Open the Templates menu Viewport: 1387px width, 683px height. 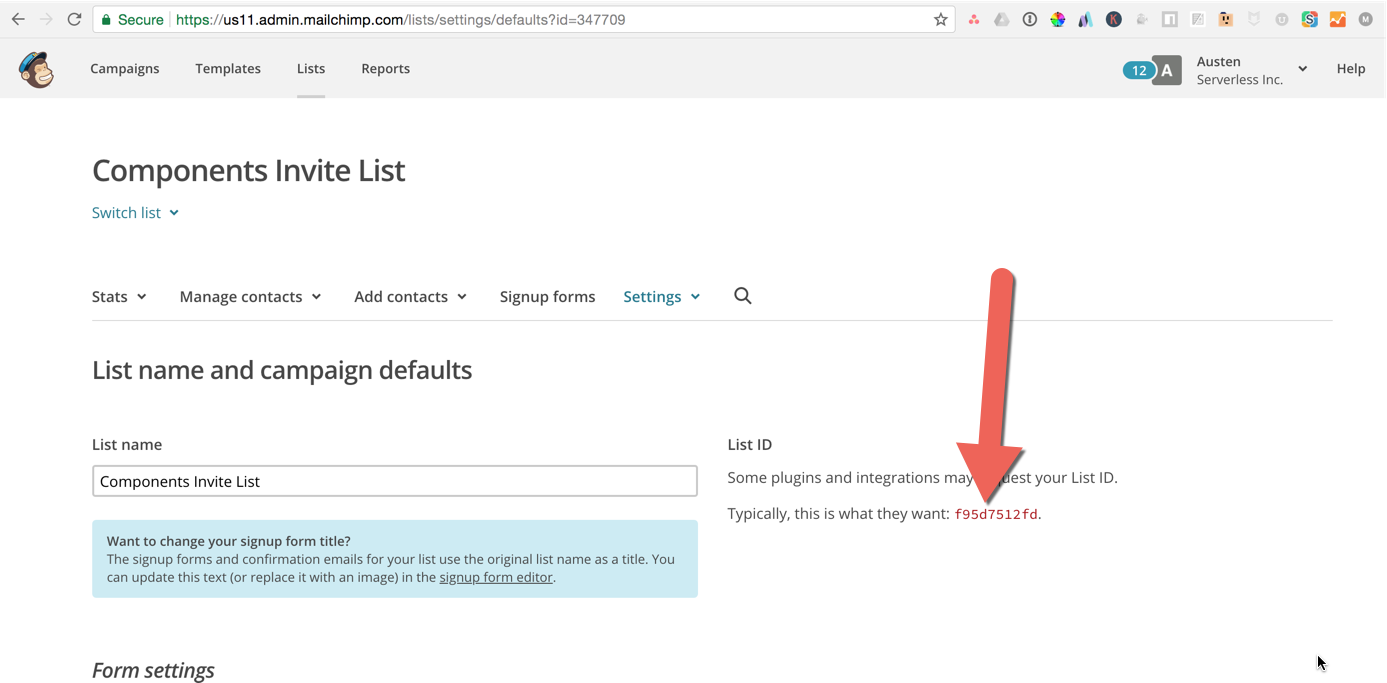[228, 69]
